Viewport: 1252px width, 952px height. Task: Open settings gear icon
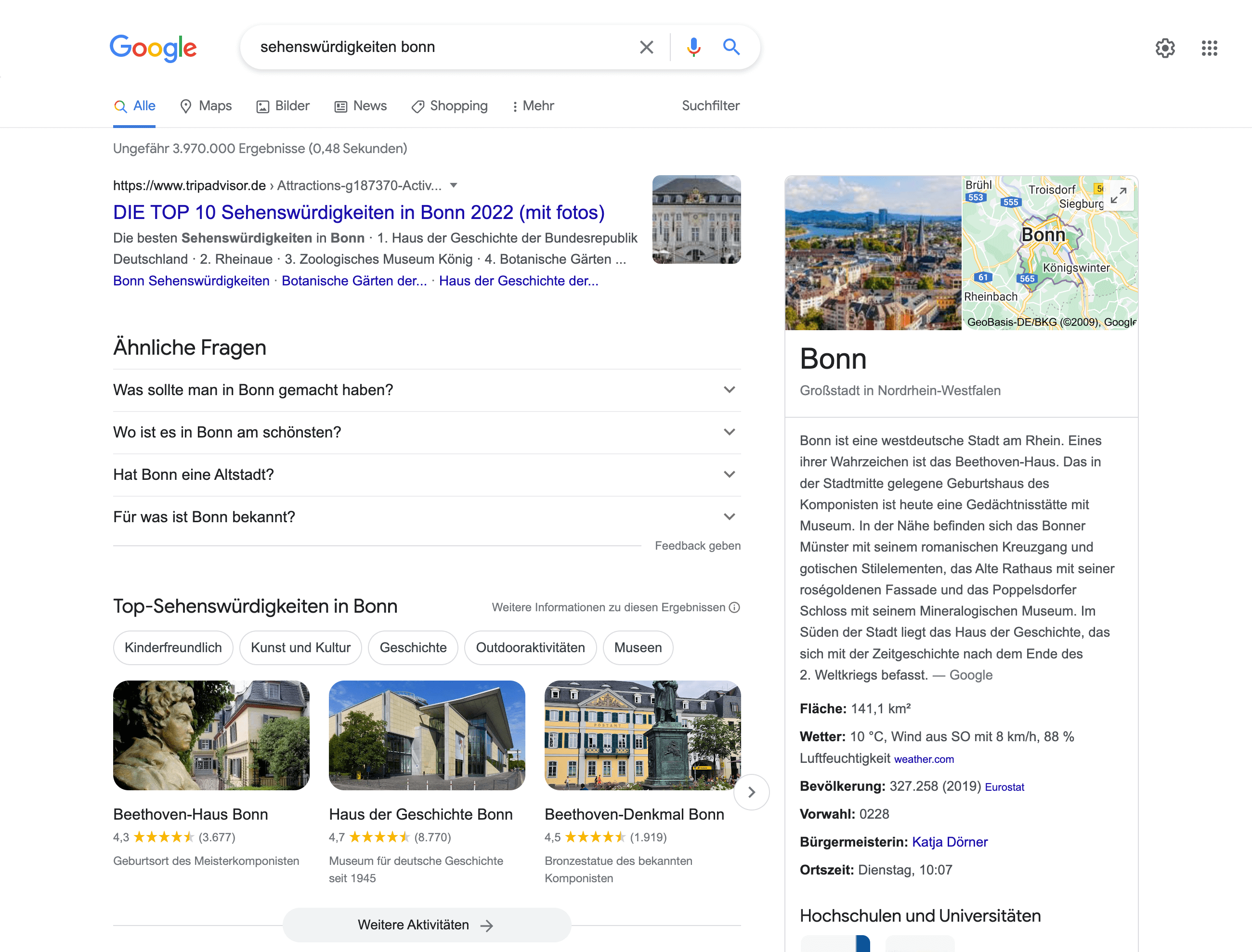point(1165,48)
